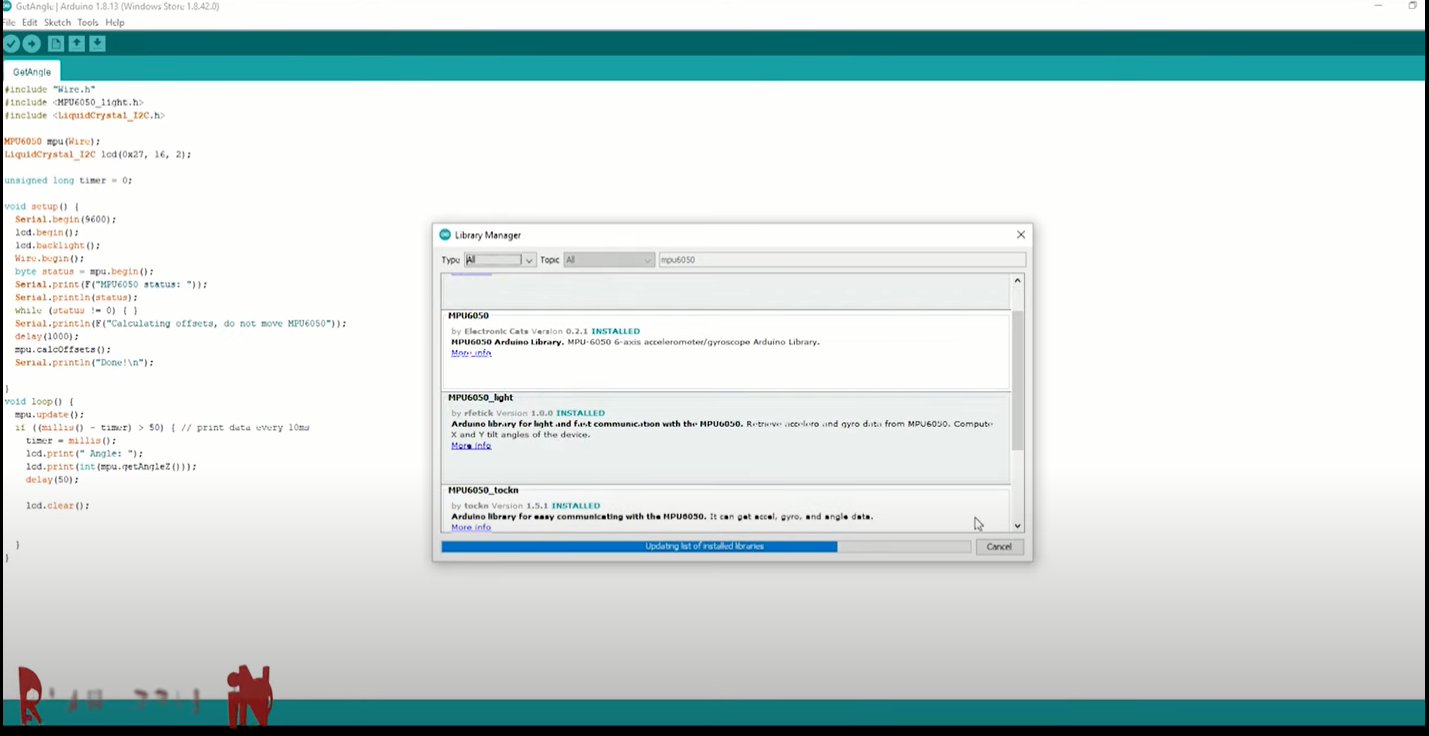Open the Edit menu
This screenshot has height=736, width=1429.
(30, 22)
